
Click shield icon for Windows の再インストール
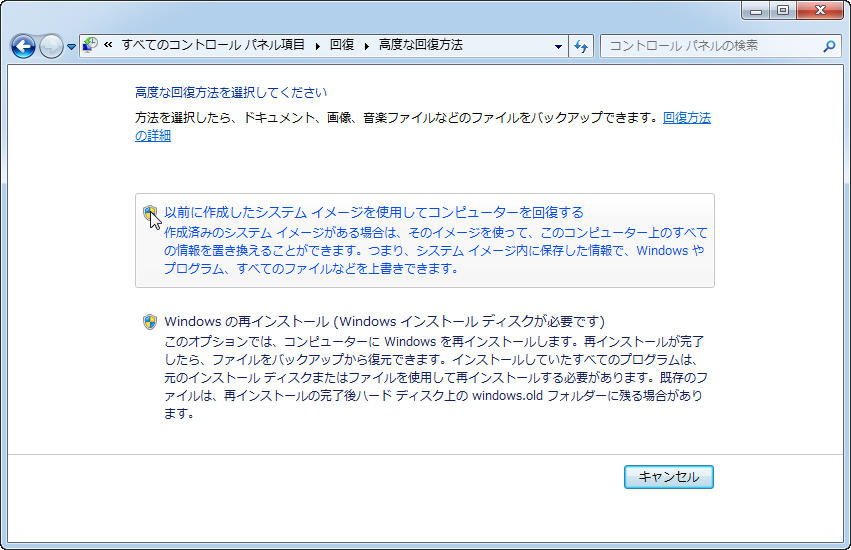pyautogui.click(x=150, y=322)
